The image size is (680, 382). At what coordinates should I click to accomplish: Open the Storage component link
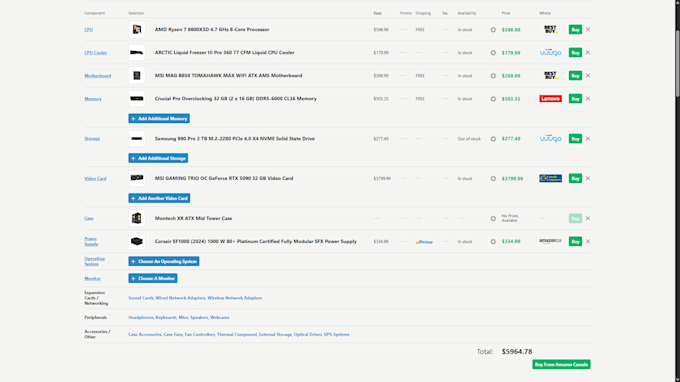coord(92,139)
